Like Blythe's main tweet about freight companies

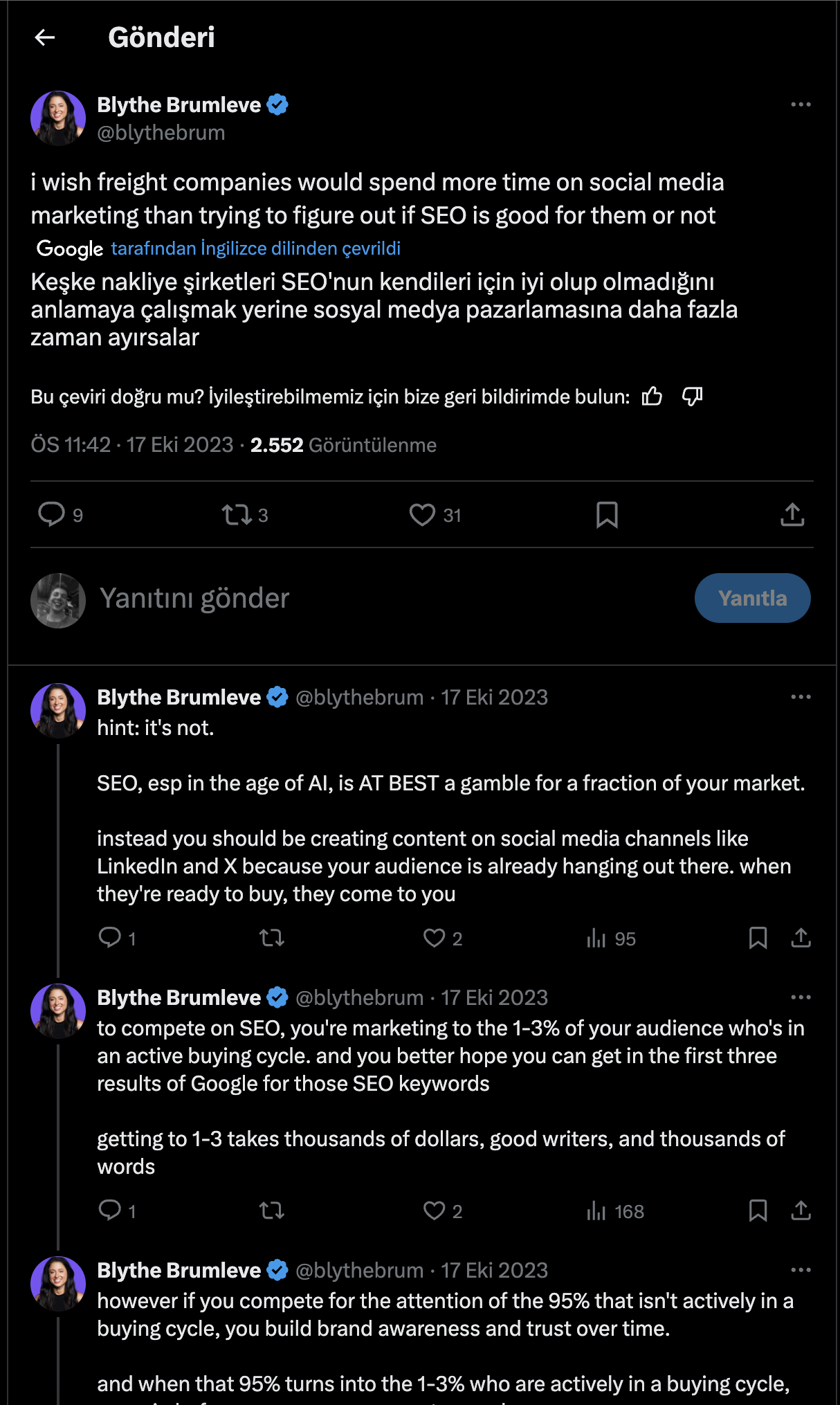[423, 515]
